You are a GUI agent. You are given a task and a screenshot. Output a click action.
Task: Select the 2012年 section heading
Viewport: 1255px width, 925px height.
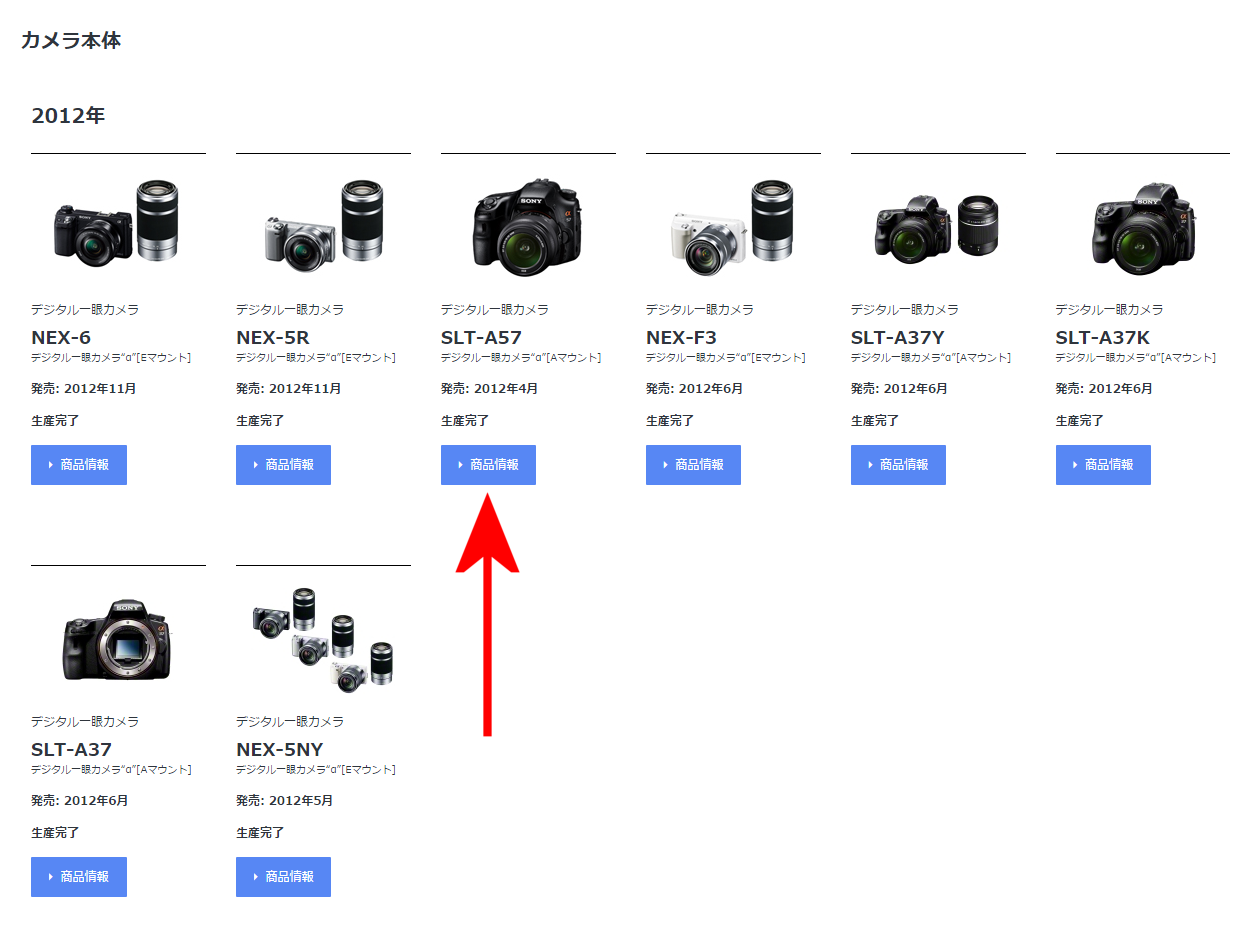click(68, 116)
